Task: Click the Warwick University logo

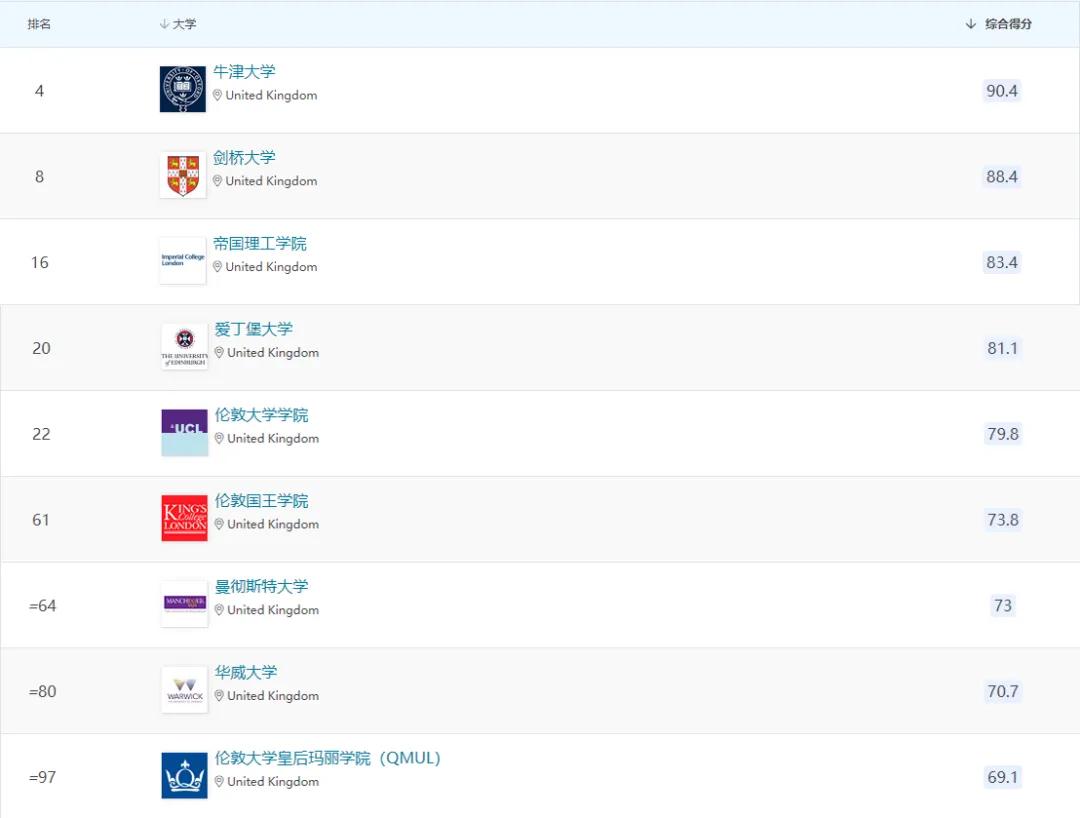Action: pos(185,690)
